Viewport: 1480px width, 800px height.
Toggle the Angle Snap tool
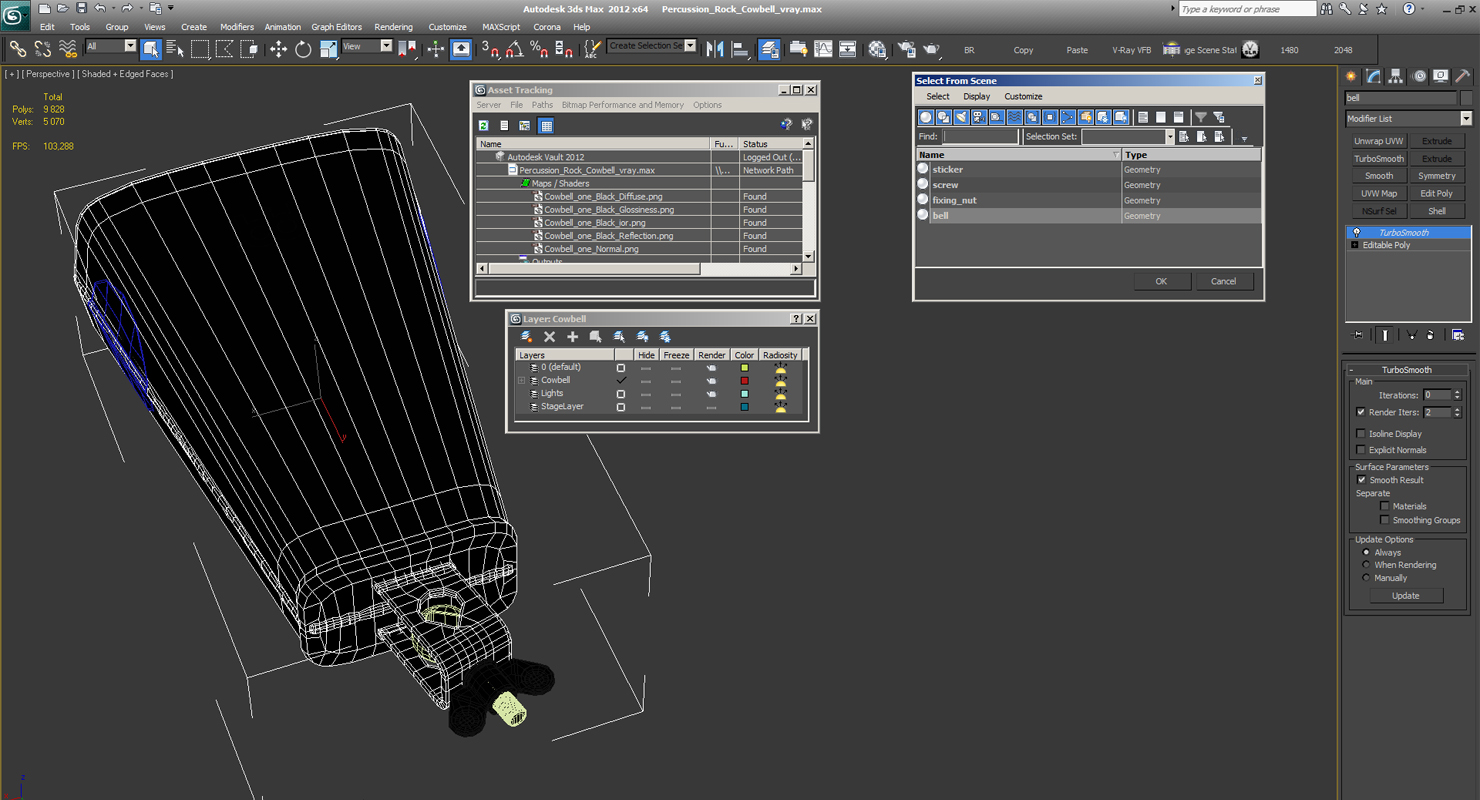tap(514, 49)
